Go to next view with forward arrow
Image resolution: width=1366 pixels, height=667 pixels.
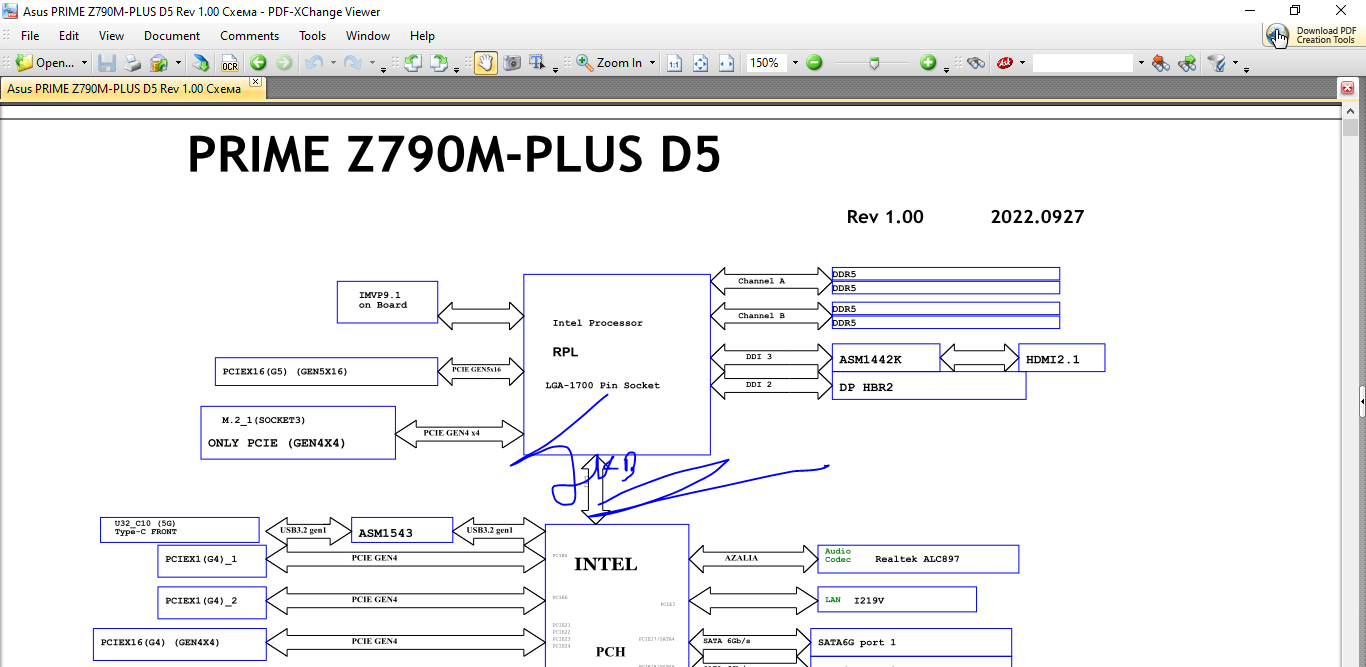click(284, 63)
